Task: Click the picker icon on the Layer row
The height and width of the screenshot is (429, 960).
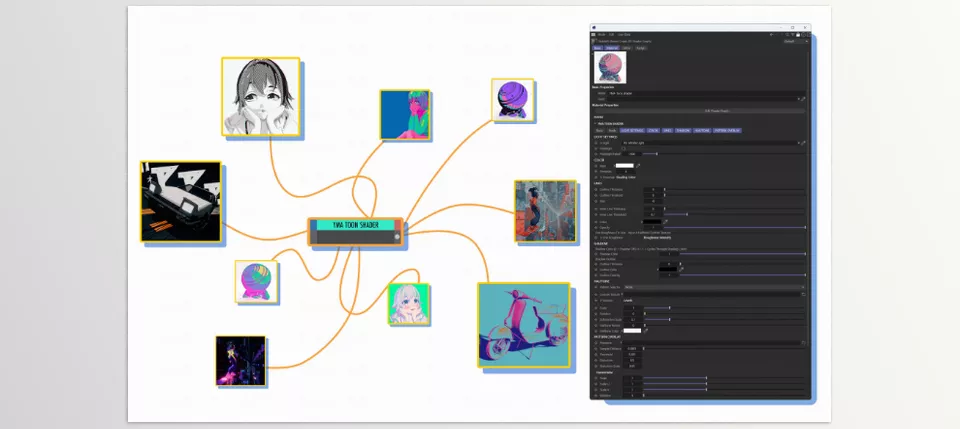Action: [x=803, y=99]
